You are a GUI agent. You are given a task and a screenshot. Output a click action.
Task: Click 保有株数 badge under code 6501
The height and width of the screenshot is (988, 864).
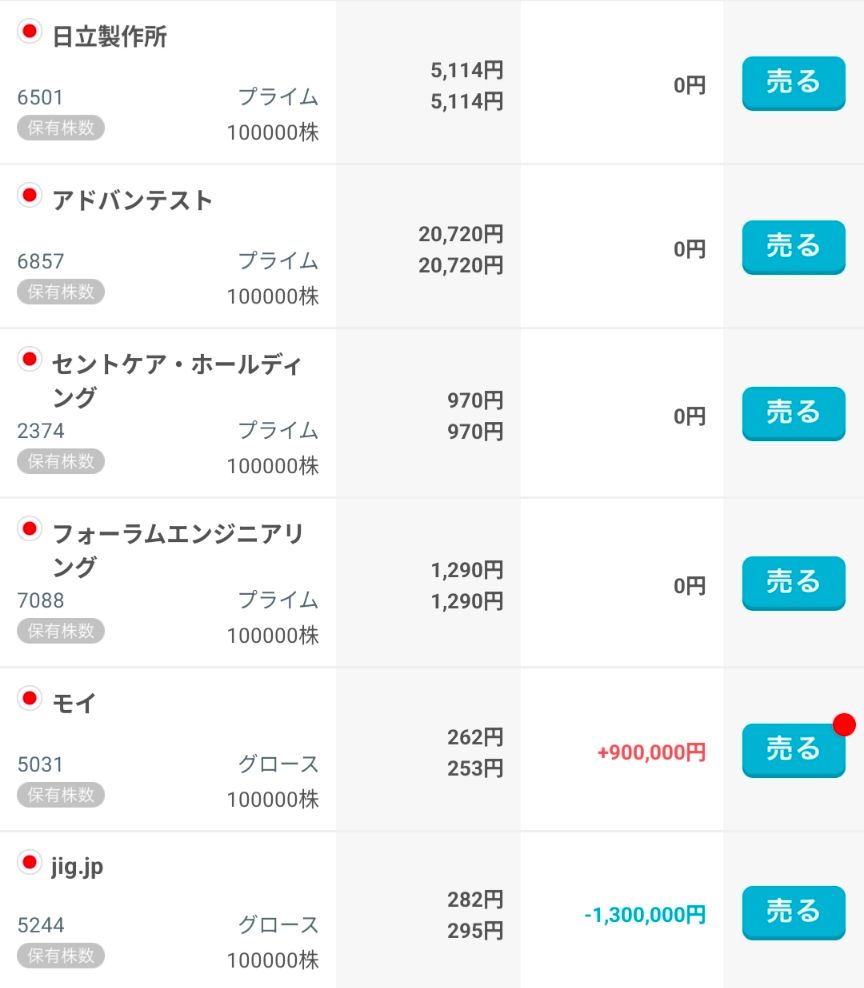(x=60, y=128)
